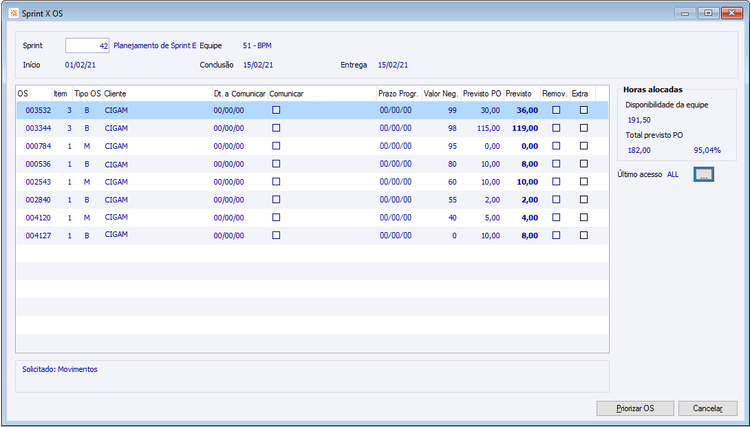This screenshot has width=750, height=427.
Task: Click the Priorizar OS button
Action: 635,408
